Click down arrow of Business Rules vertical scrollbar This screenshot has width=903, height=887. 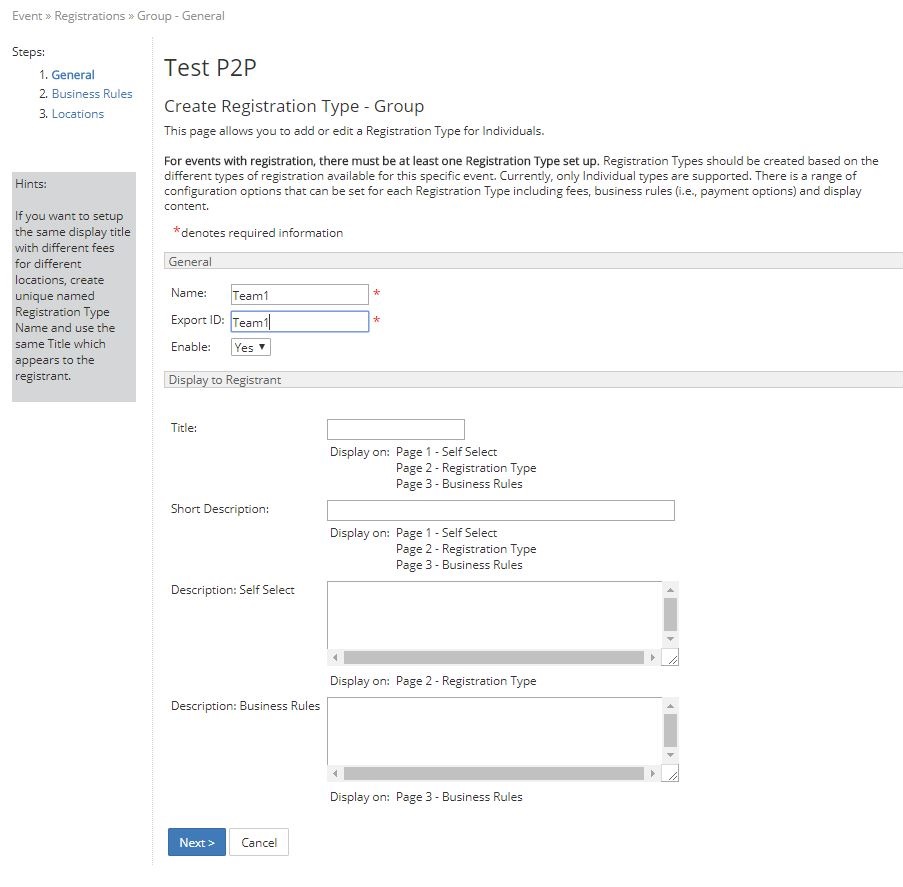(670, 755)
